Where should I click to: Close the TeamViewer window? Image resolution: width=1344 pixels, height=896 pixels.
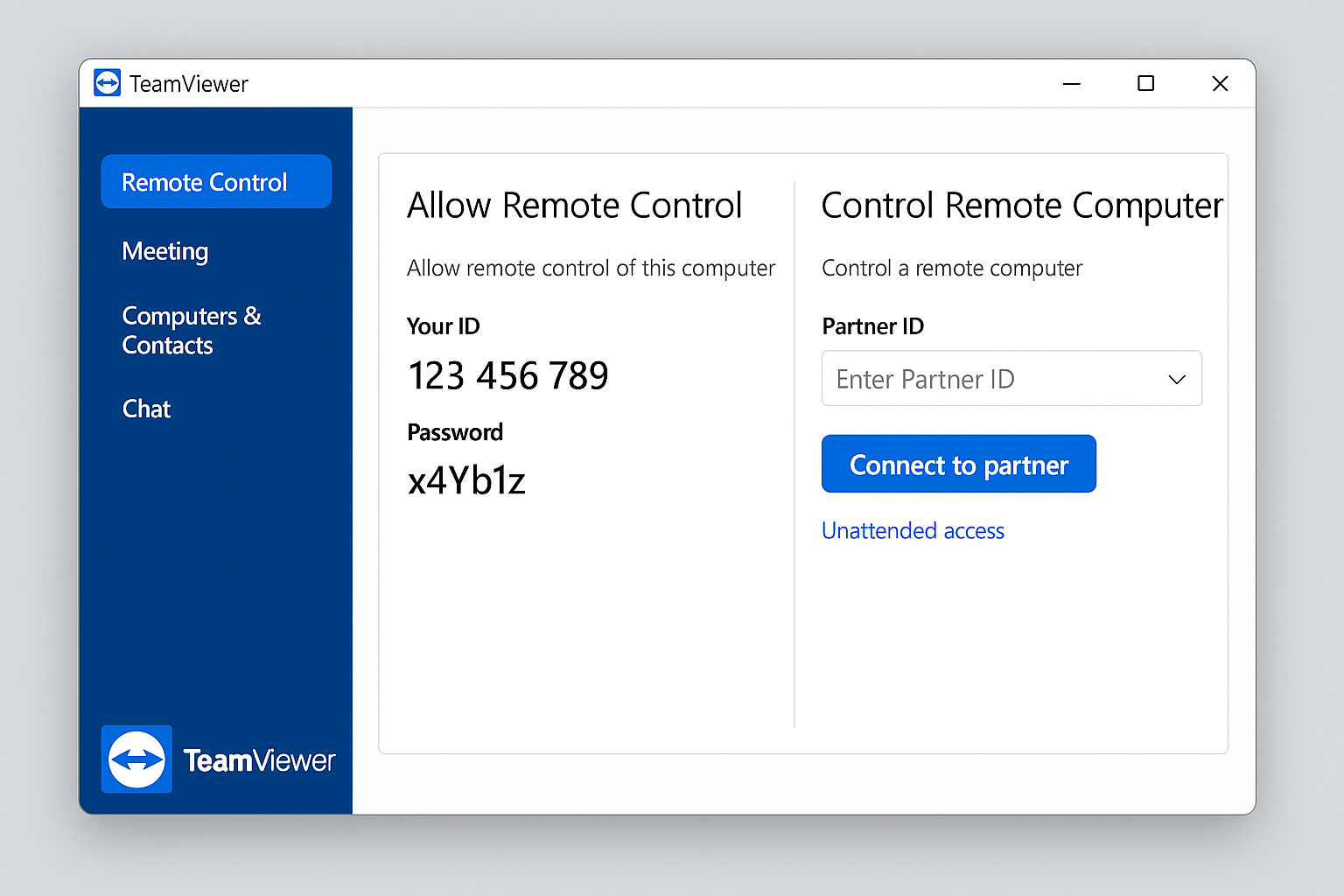[1220, 83]
